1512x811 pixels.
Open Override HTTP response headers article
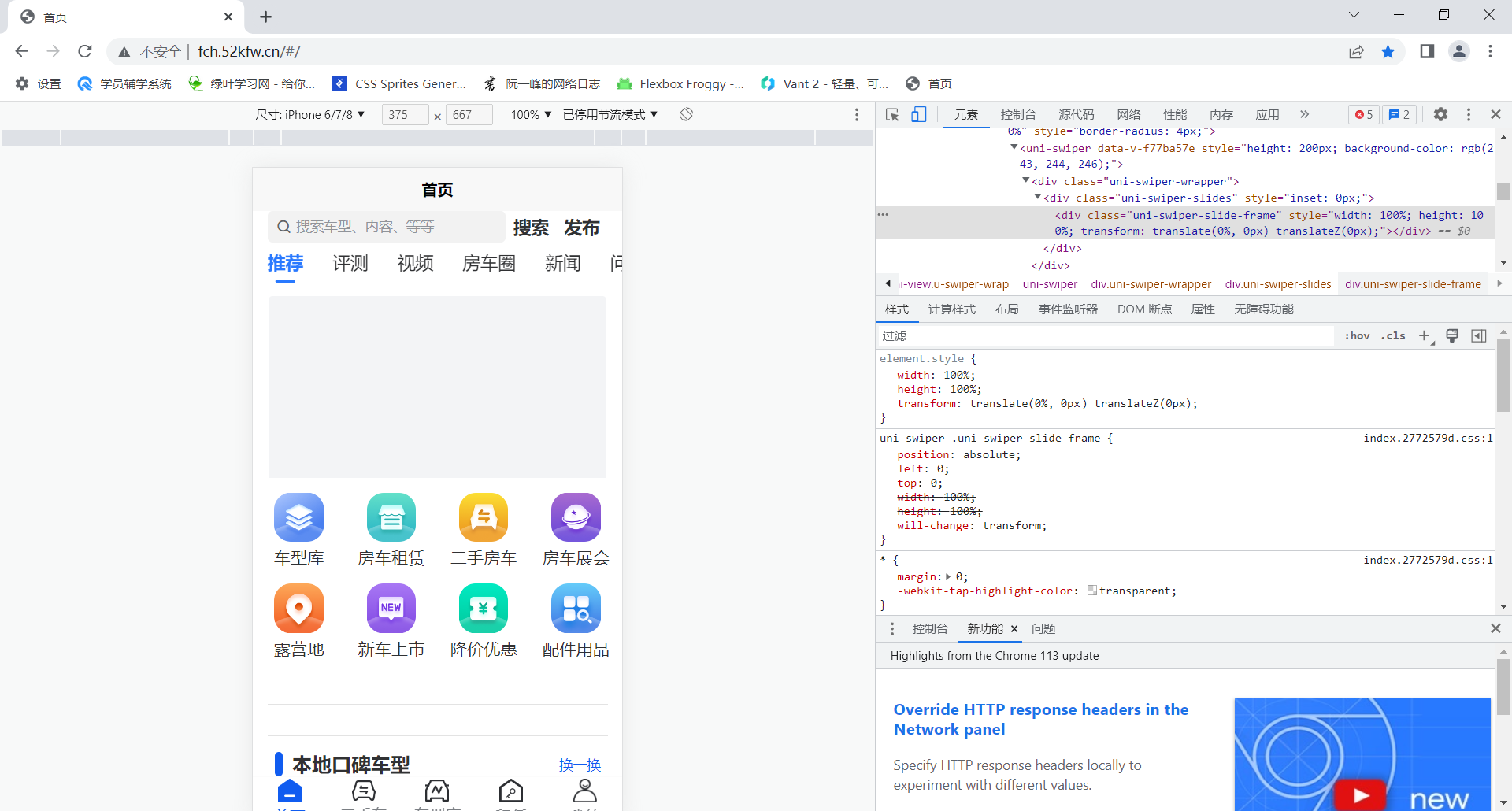pyautogui.click(x=1041, y=719)
